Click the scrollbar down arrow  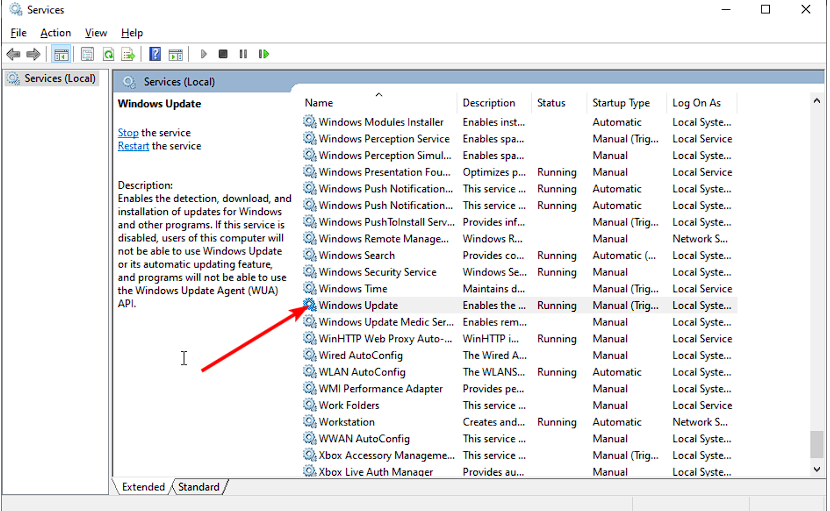817,469
